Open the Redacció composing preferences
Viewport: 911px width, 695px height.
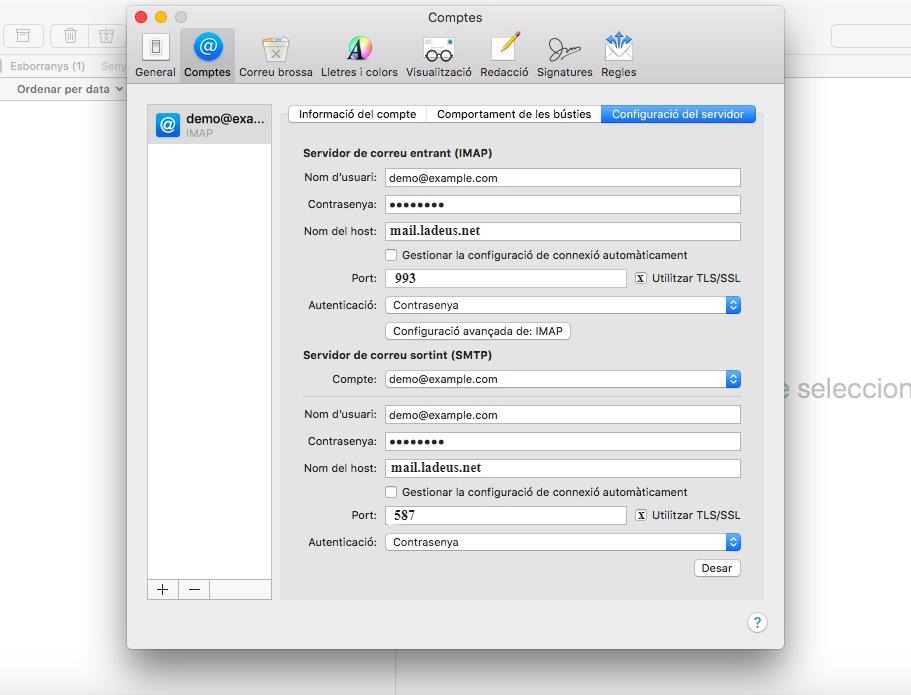504,54
